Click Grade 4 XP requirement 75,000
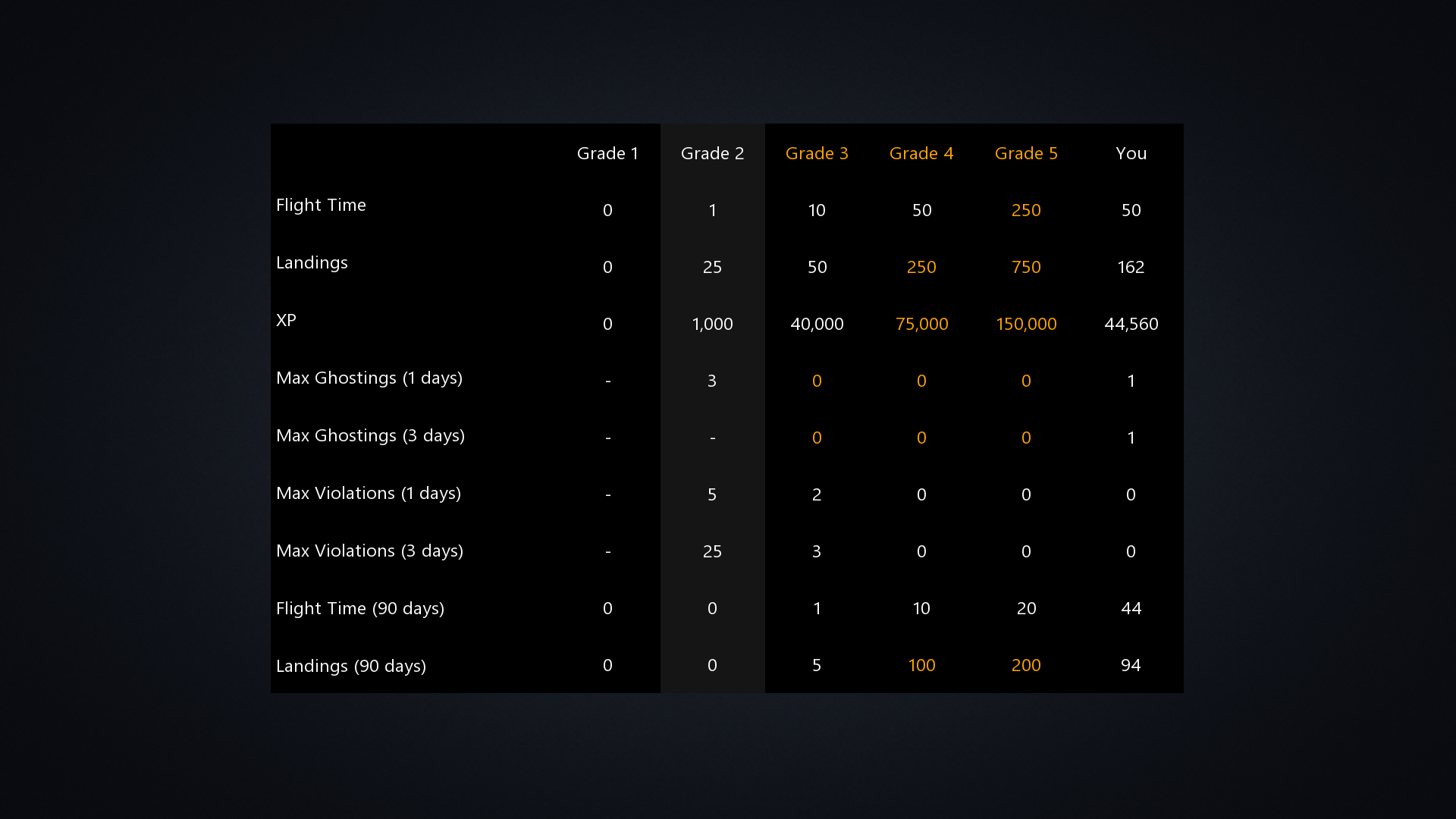The image size is (1456, 819). point(921,324)
